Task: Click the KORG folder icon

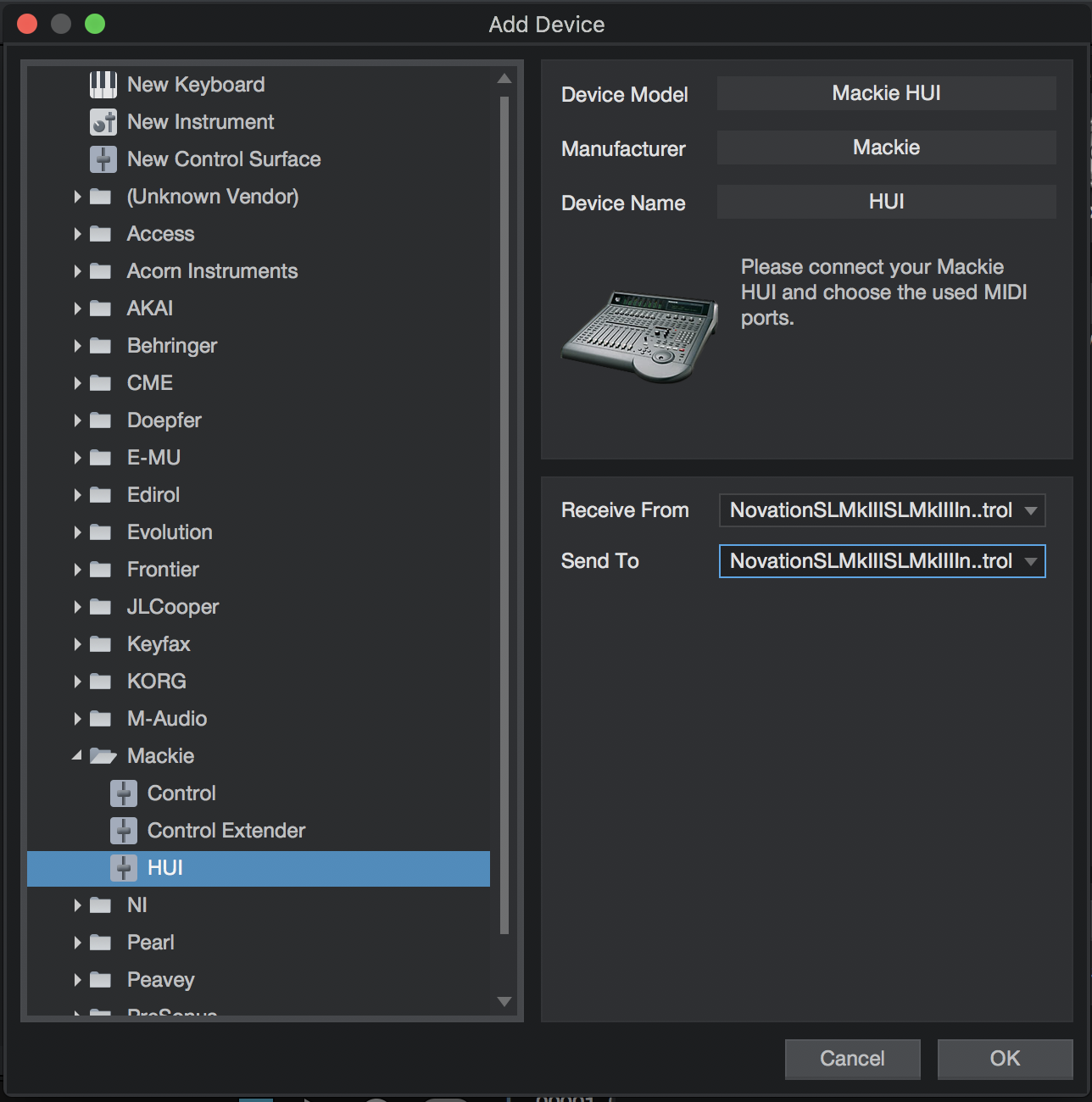Action: pyautogui.click(x=101, y=682)
